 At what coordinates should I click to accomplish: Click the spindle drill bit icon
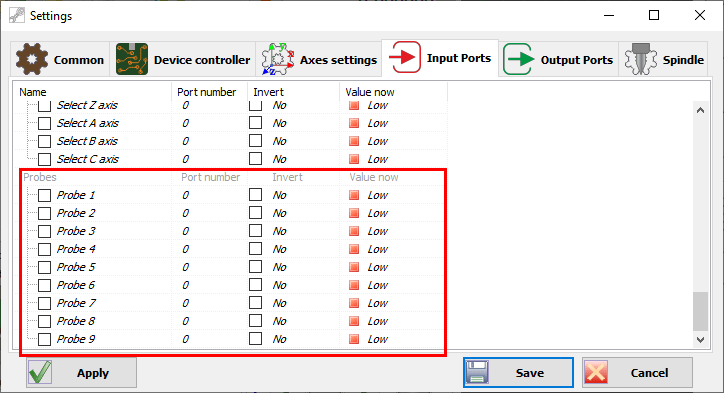pyautogui.click(x=640, y=59)
